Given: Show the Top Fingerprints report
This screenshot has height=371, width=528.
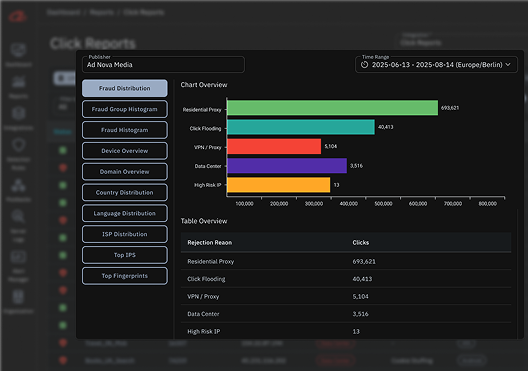Looking at the screenshot, I should pyautogui.click(x=125, y=276).
